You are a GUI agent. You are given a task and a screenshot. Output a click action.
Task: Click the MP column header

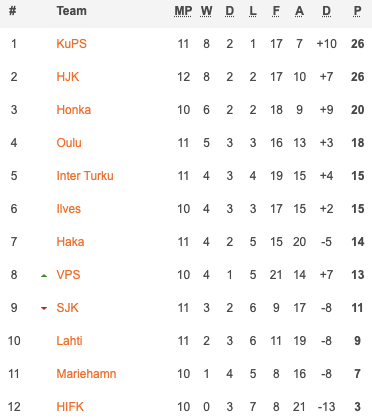click(x=183, y=11)
